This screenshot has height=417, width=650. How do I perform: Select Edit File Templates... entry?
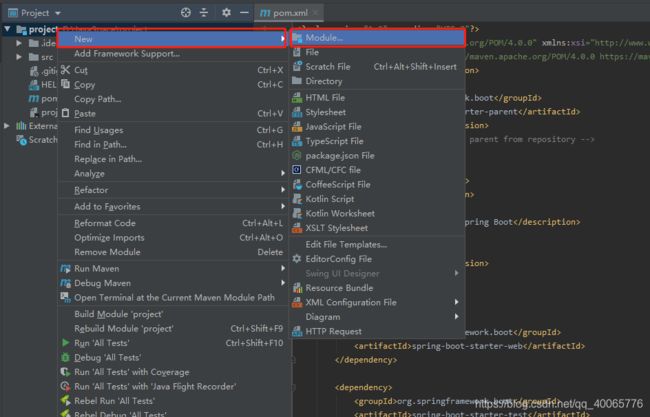[x=378, y=245]
